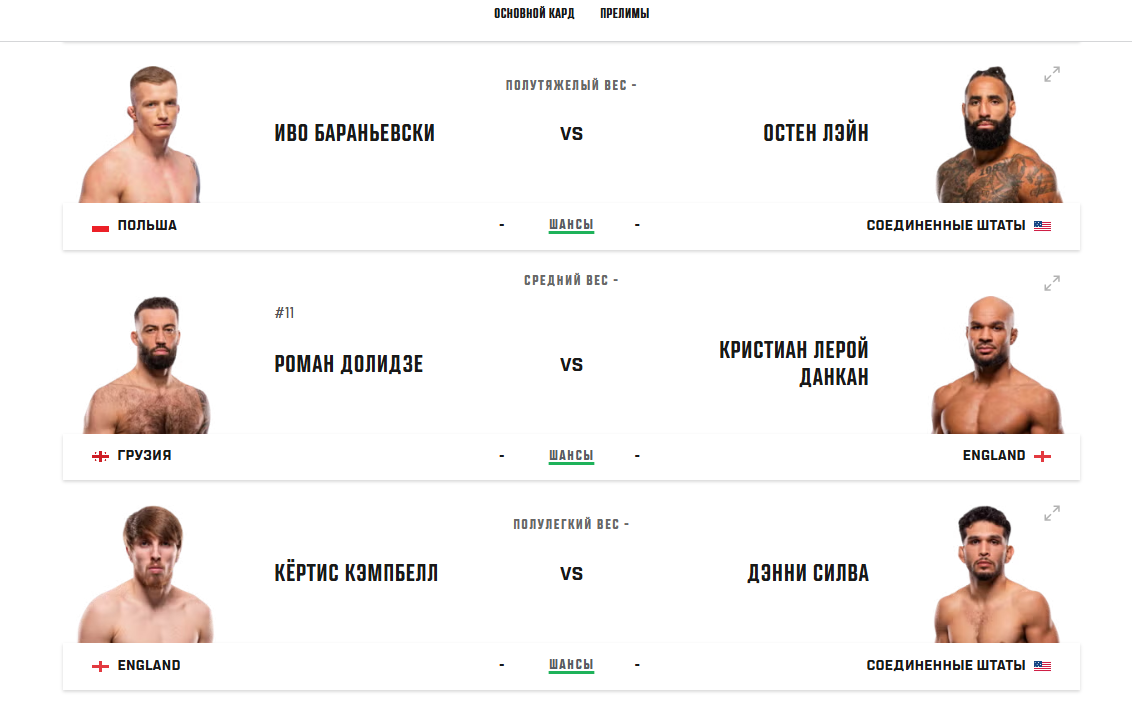The width and height of the screenshot is (1132, 711).
Task: Click the Poland flag icon
Action: pyautogui.click(x=100, y=226)
